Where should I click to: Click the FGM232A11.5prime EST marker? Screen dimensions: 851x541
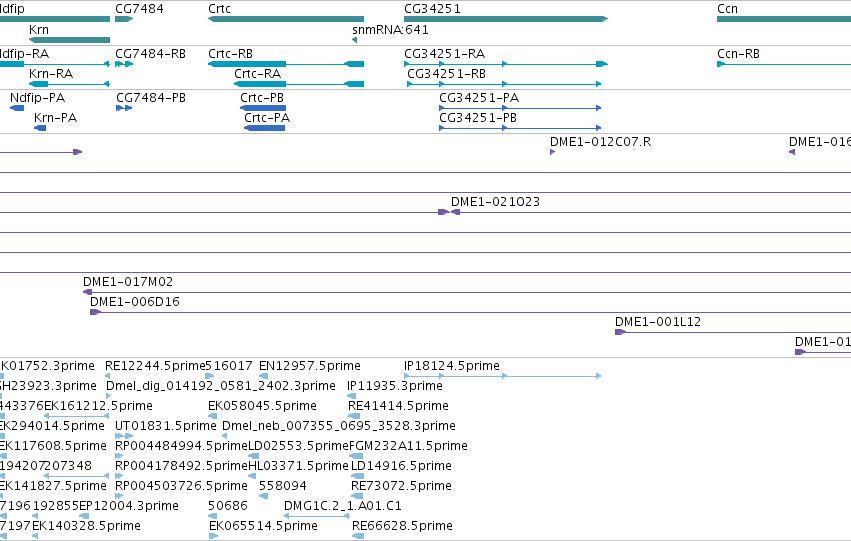pos(356,456)
